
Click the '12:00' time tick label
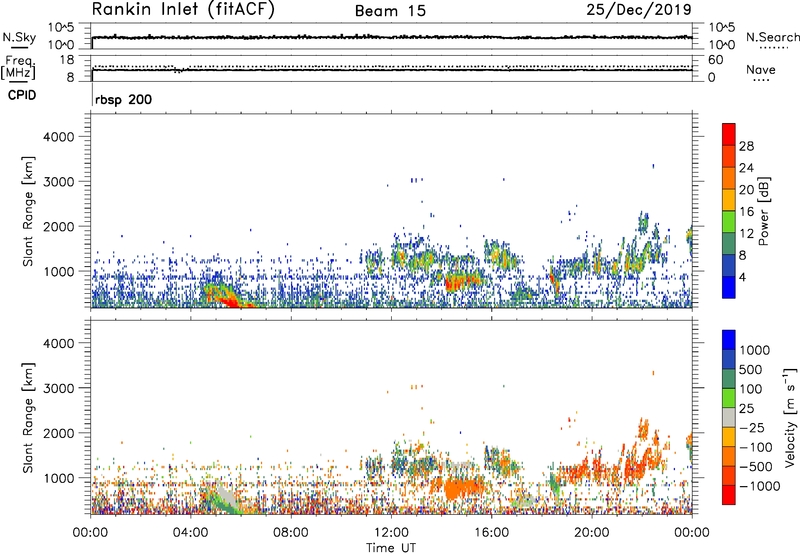391,533
